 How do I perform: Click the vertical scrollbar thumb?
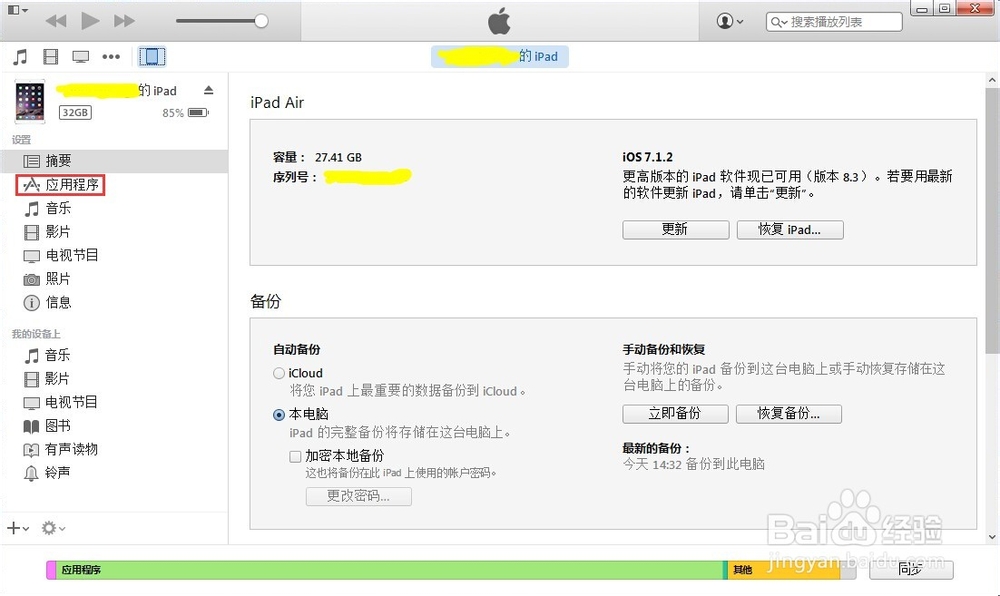pyautogui.click(x=992, y=220)
